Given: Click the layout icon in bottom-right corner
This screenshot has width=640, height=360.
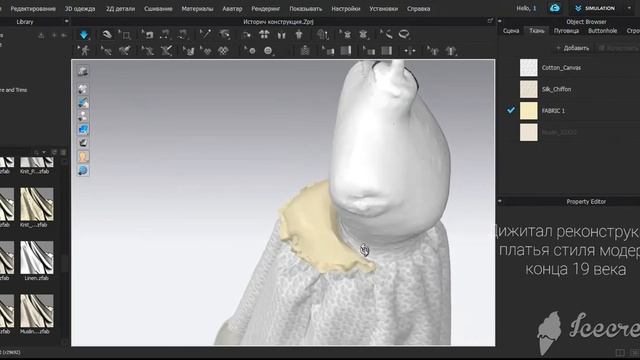Looking at the screenshot, I should click(x=620, y=352).
